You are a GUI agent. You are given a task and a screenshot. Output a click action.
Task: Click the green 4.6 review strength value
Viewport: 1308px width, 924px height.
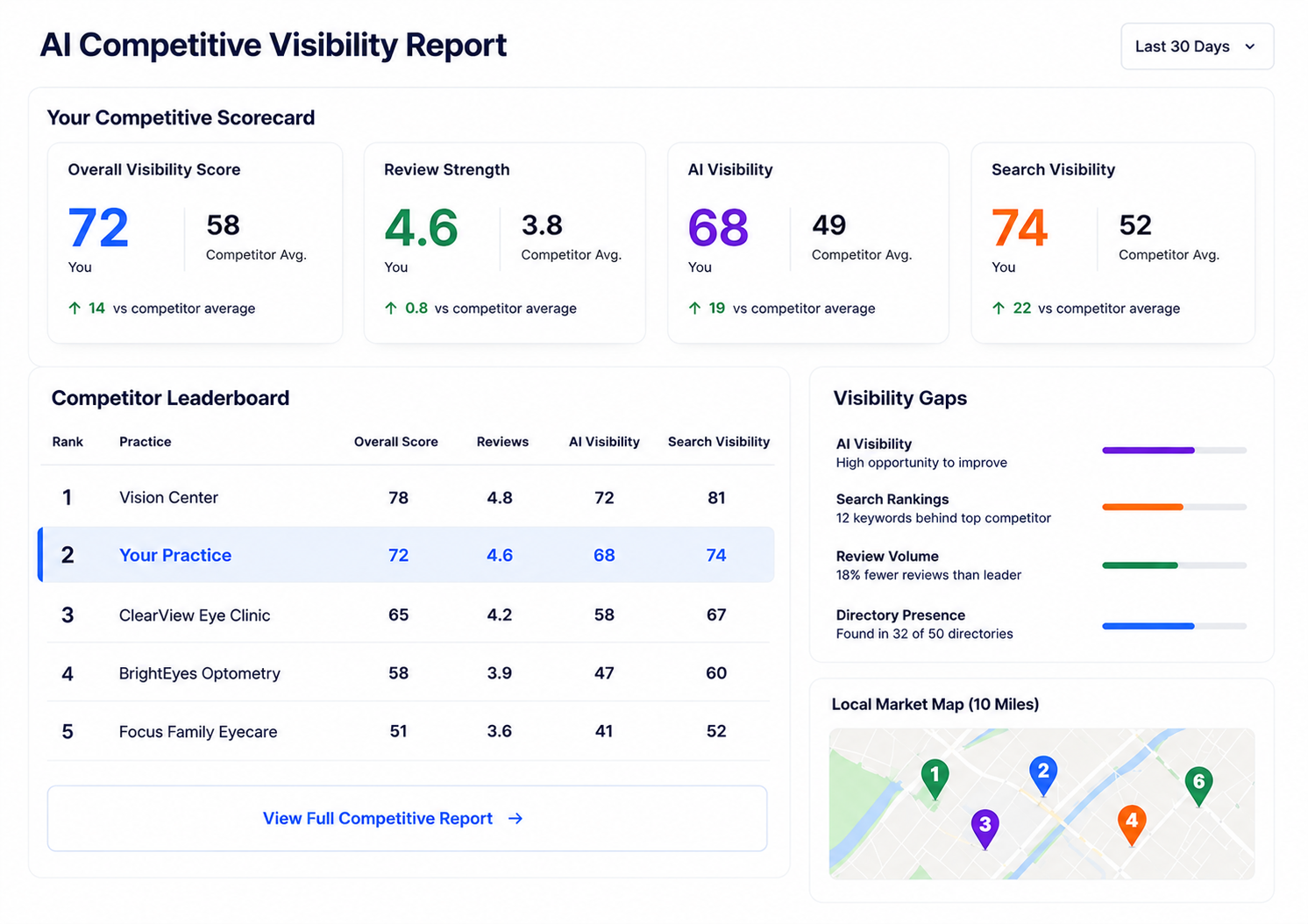pos(422,228)
